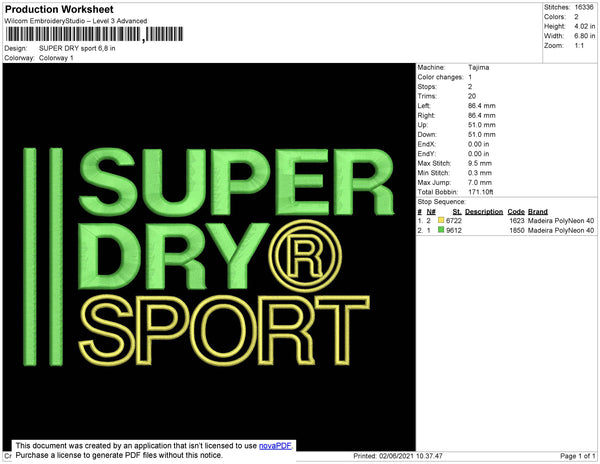The width and height of the screenshot is (600, 464).
Task: Click the Madeira PolyNeon 40 brand in row 1
Action: pyautogui.click(x=561, y=221)
